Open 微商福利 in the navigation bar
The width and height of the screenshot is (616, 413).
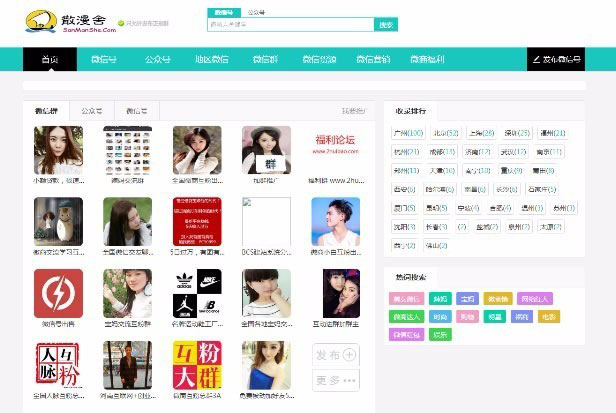[427, 59]
